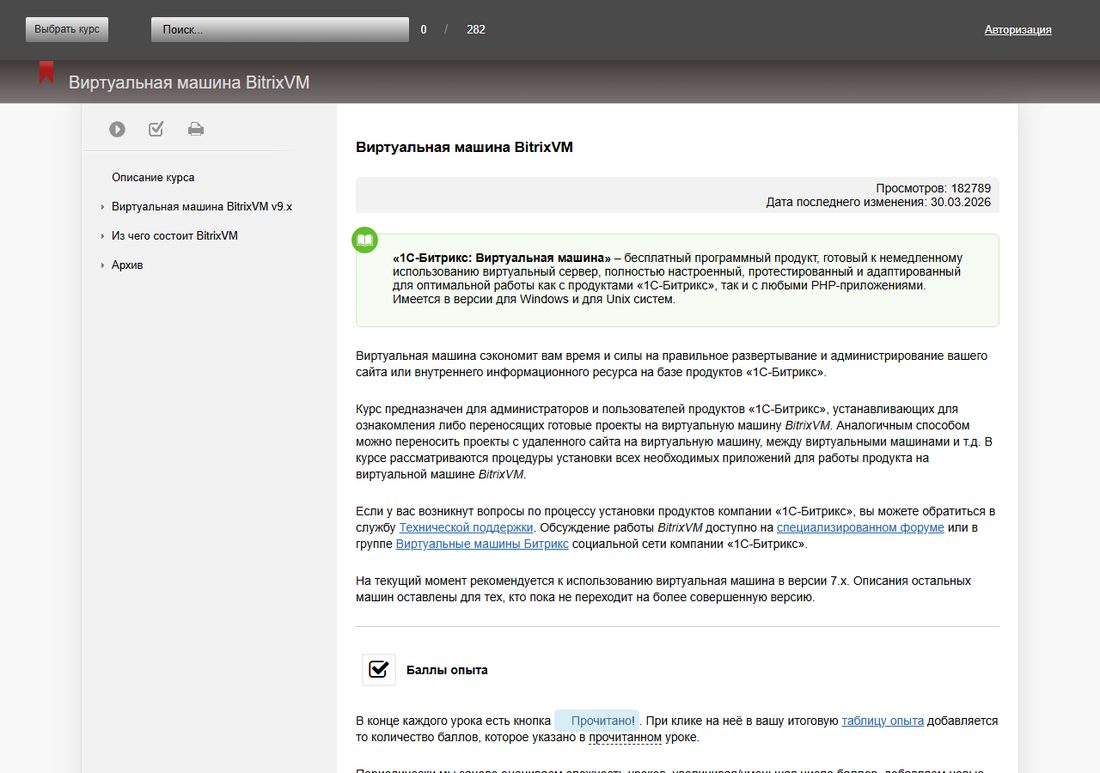Open Виртуальная машина BitrixVM v9.x chapter
Viewport: 1100px width, 773px height.
[x=201, y=207]
